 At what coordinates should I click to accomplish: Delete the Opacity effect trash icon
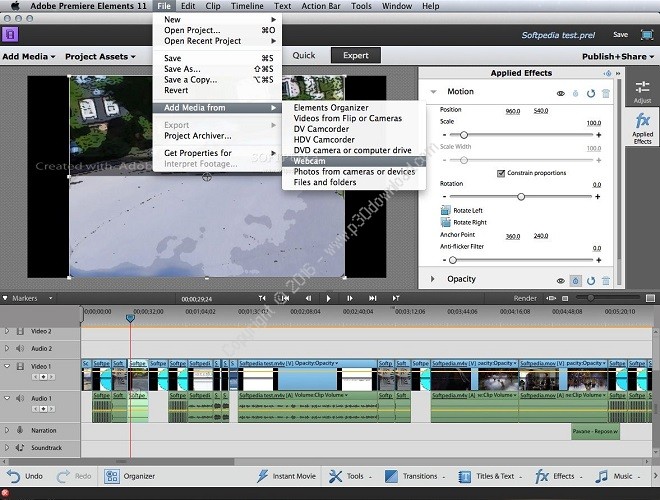(x=606, y=281)
